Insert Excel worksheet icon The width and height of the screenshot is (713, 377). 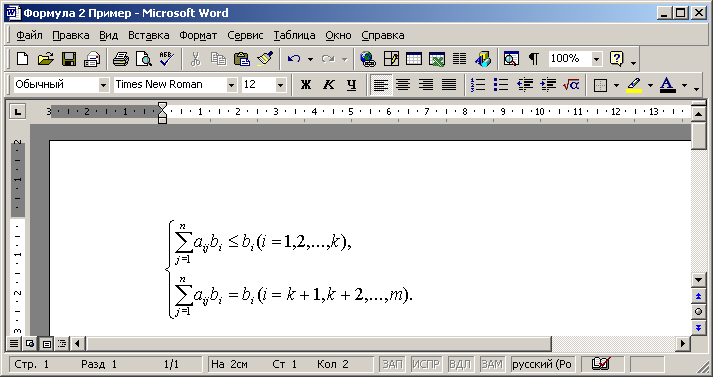pyautogui.click(x=437, y=59)
